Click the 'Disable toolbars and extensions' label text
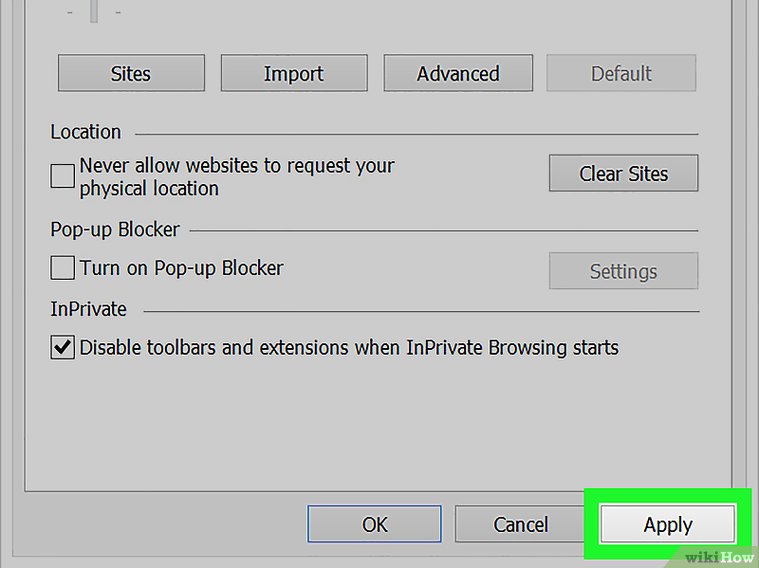 pyautogui.click(x=349, y=348)
